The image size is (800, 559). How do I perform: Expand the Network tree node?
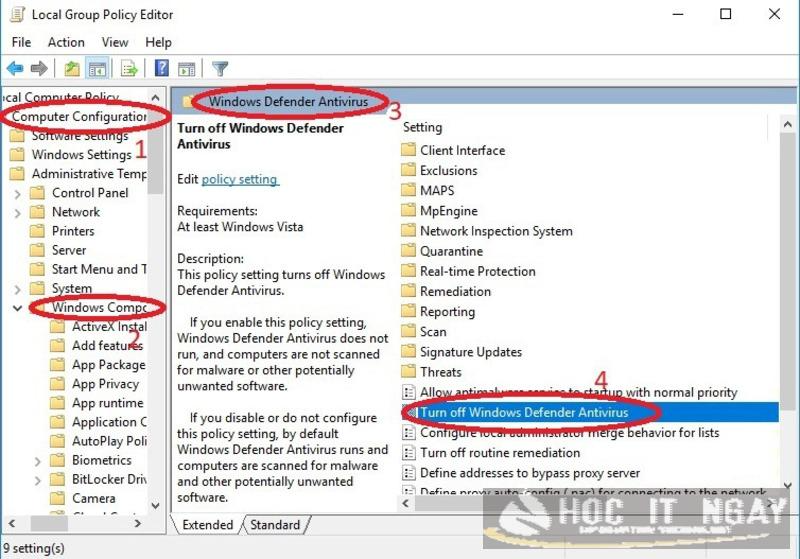(18, 213)
